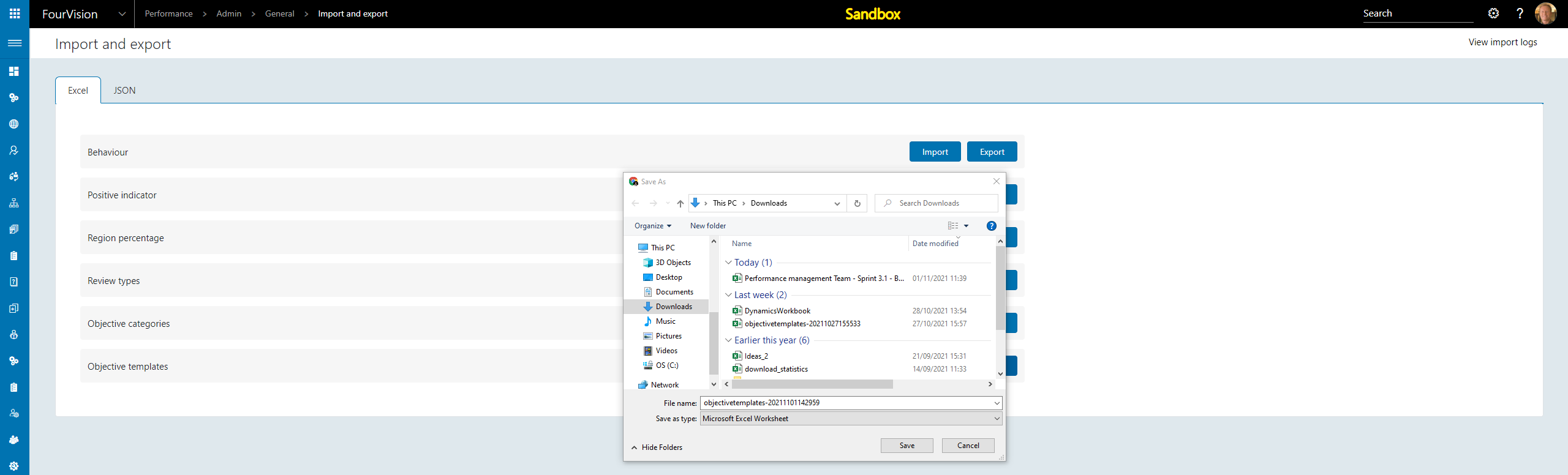Open the people group sidebar icon
The image size is (1568, 475).
(14, 440)
